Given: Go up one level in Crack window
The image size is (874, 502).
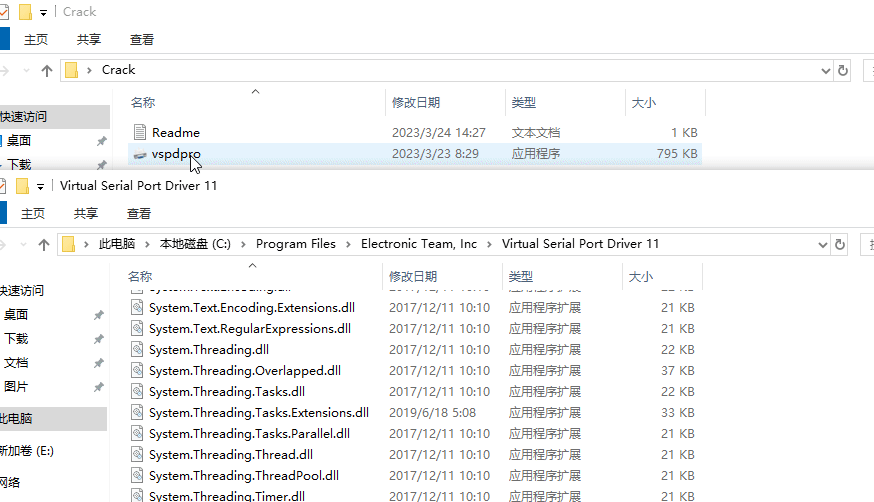Looking at the screenshot, I should [x=47, y=71].
